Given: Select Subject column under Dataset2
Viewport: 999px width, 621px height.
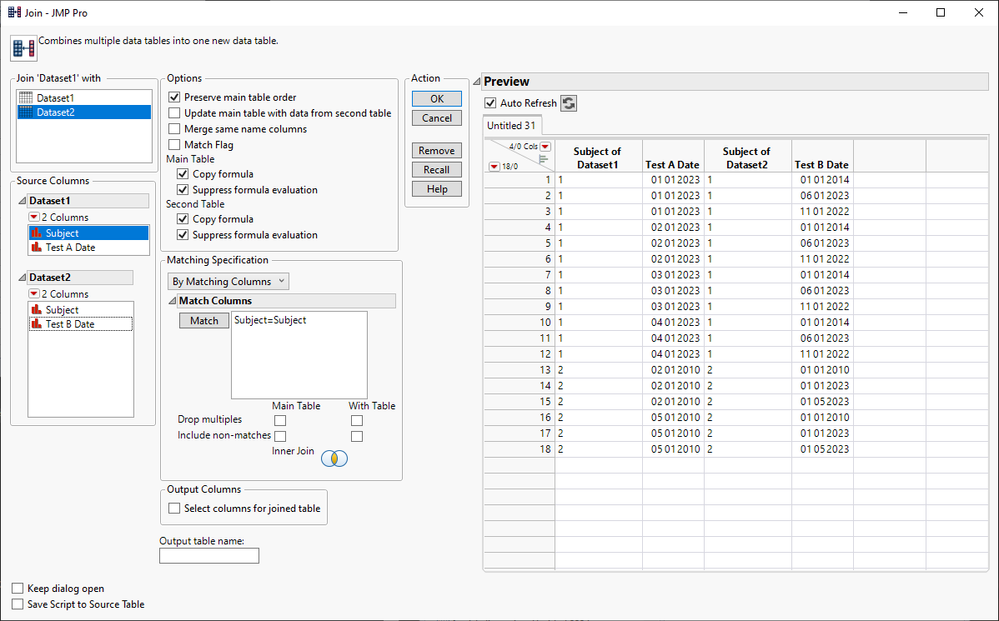Looking at the screenshot, I should pyautogui.click(x=62, y=310).
